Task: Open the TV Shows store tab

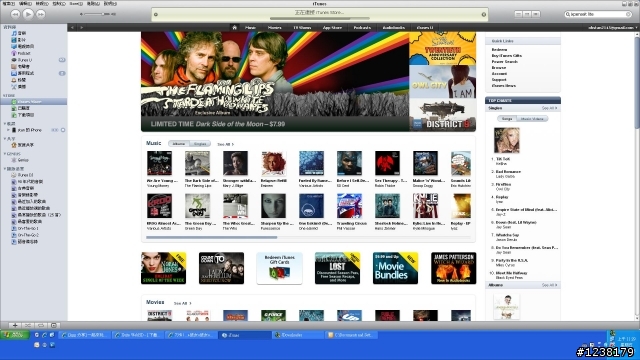Action: (x=302, y=28)
